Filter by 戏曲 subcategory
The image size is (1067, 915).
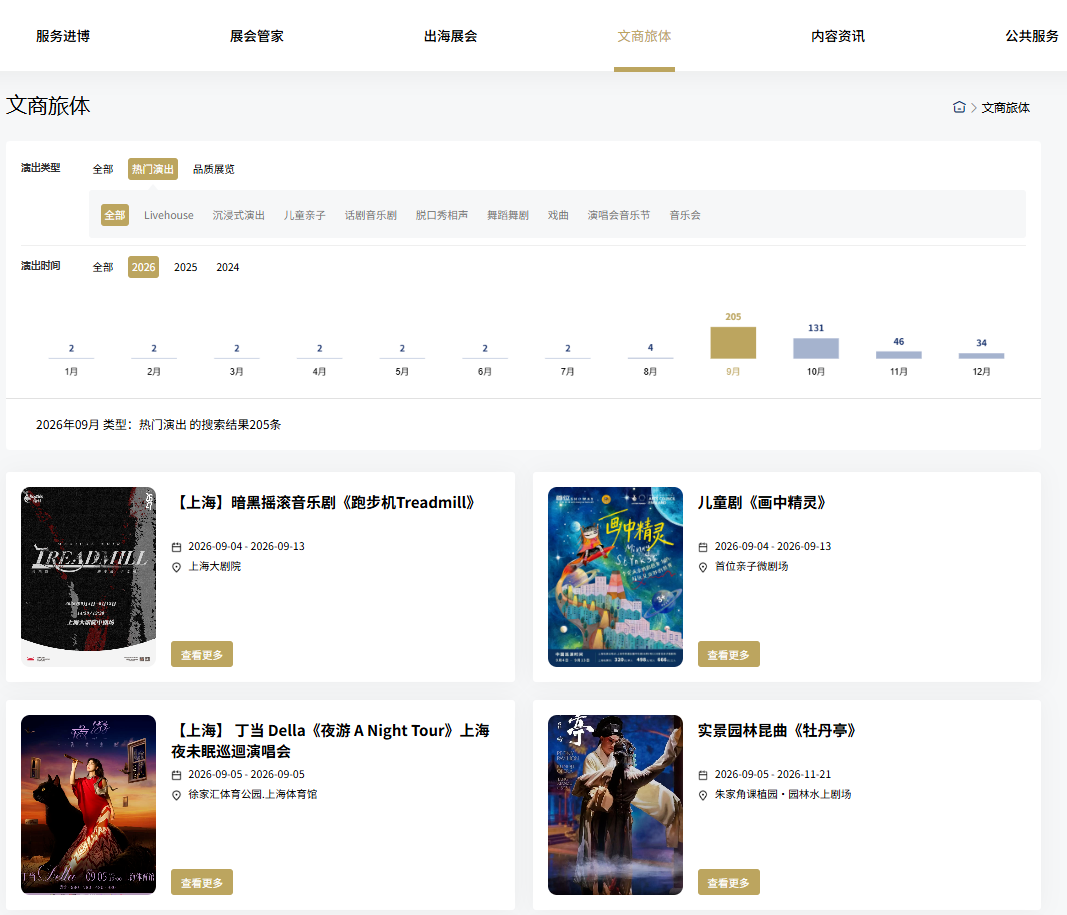(x=558, y=215)
